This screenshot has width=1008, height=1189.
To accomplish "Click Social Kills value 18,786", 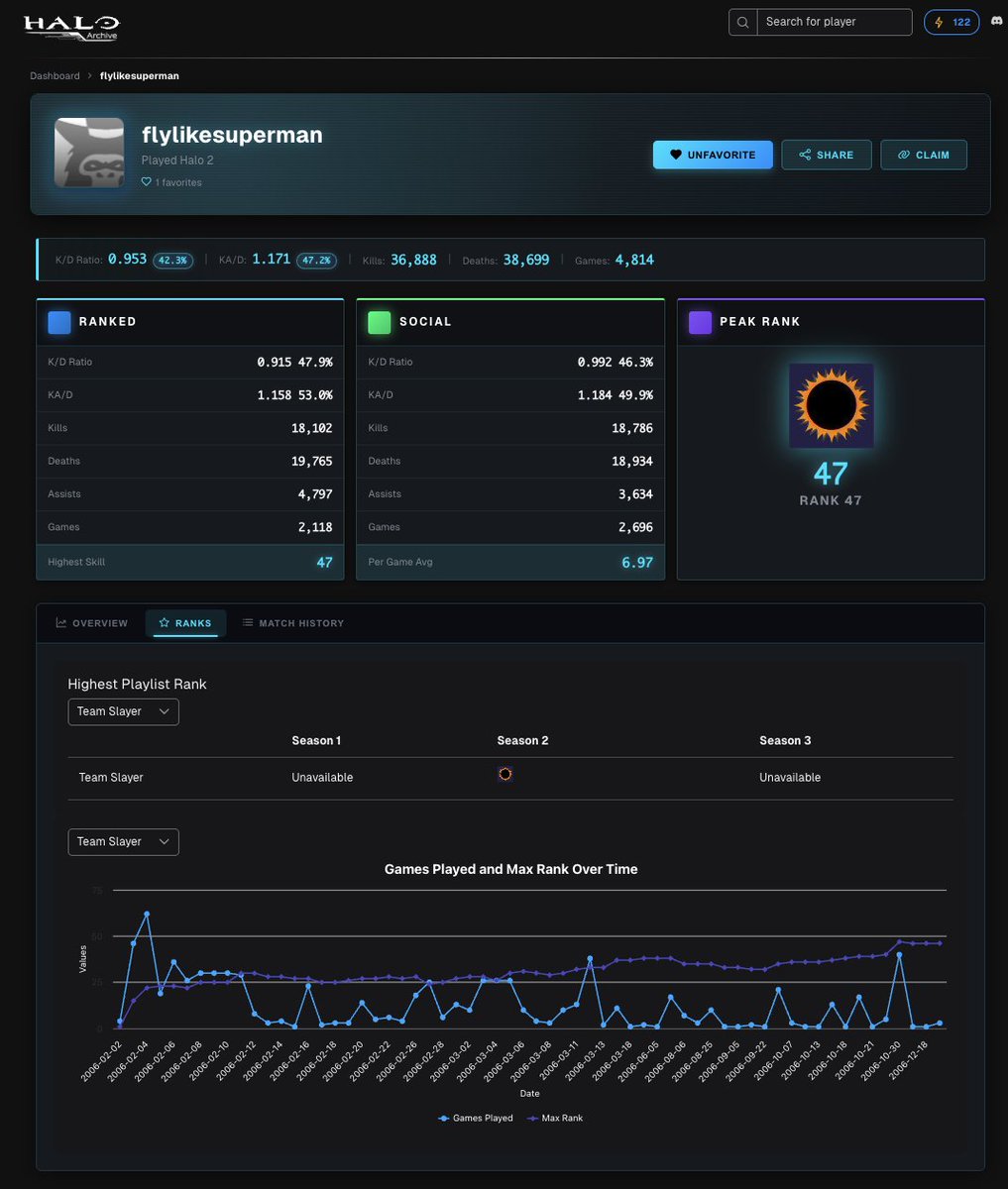I will click(632, 428).
